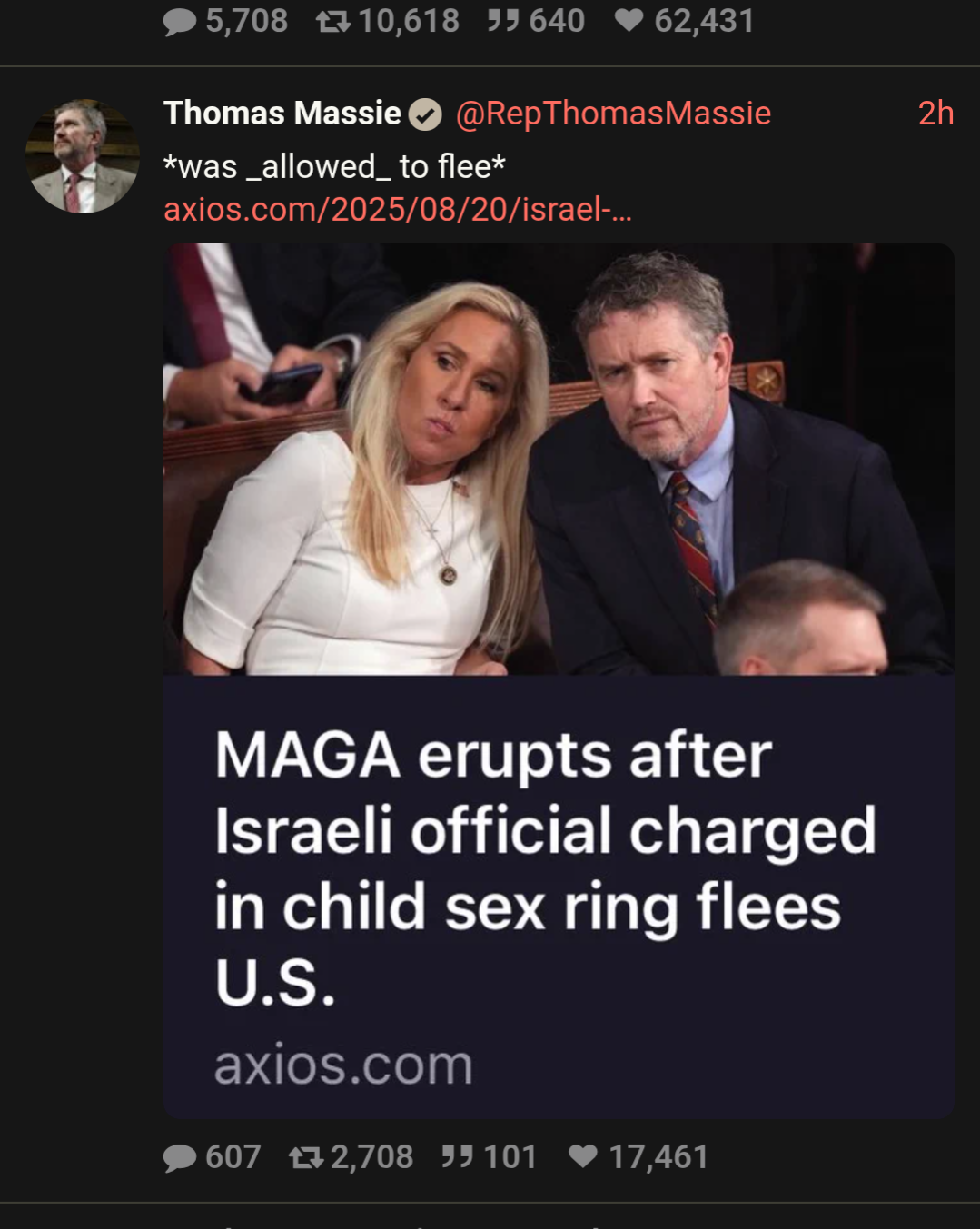980x1229 pixels.
Task: Click the retweet icon showing 2,708
Action: coord(306,1157)
